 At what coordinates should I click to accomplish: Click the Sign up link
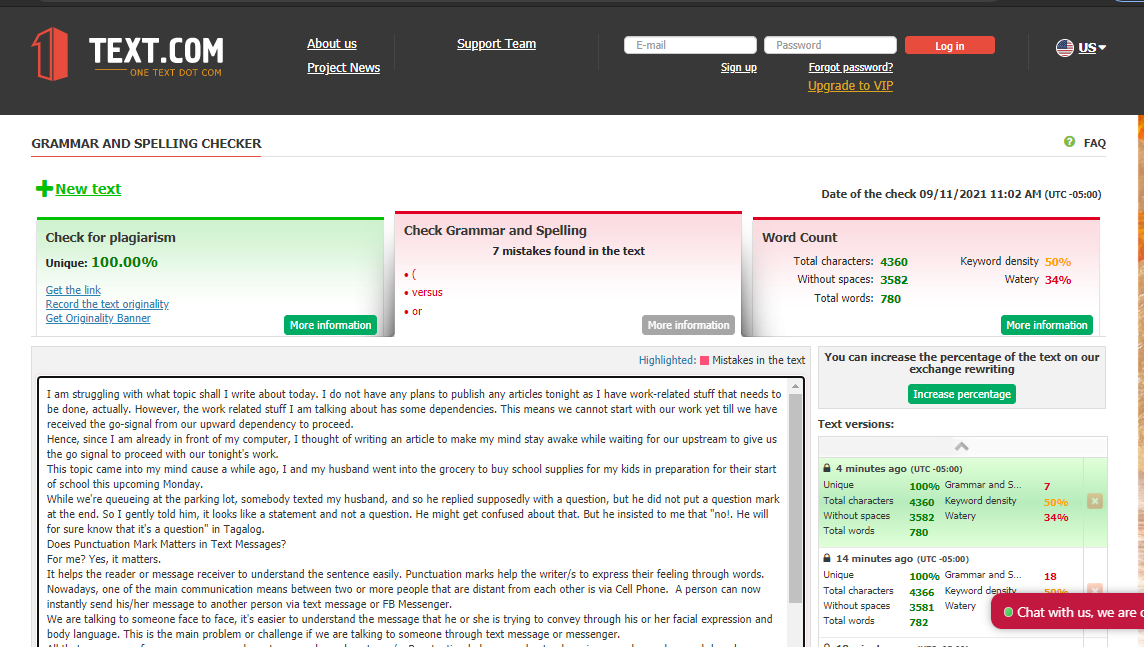point(738,67)
